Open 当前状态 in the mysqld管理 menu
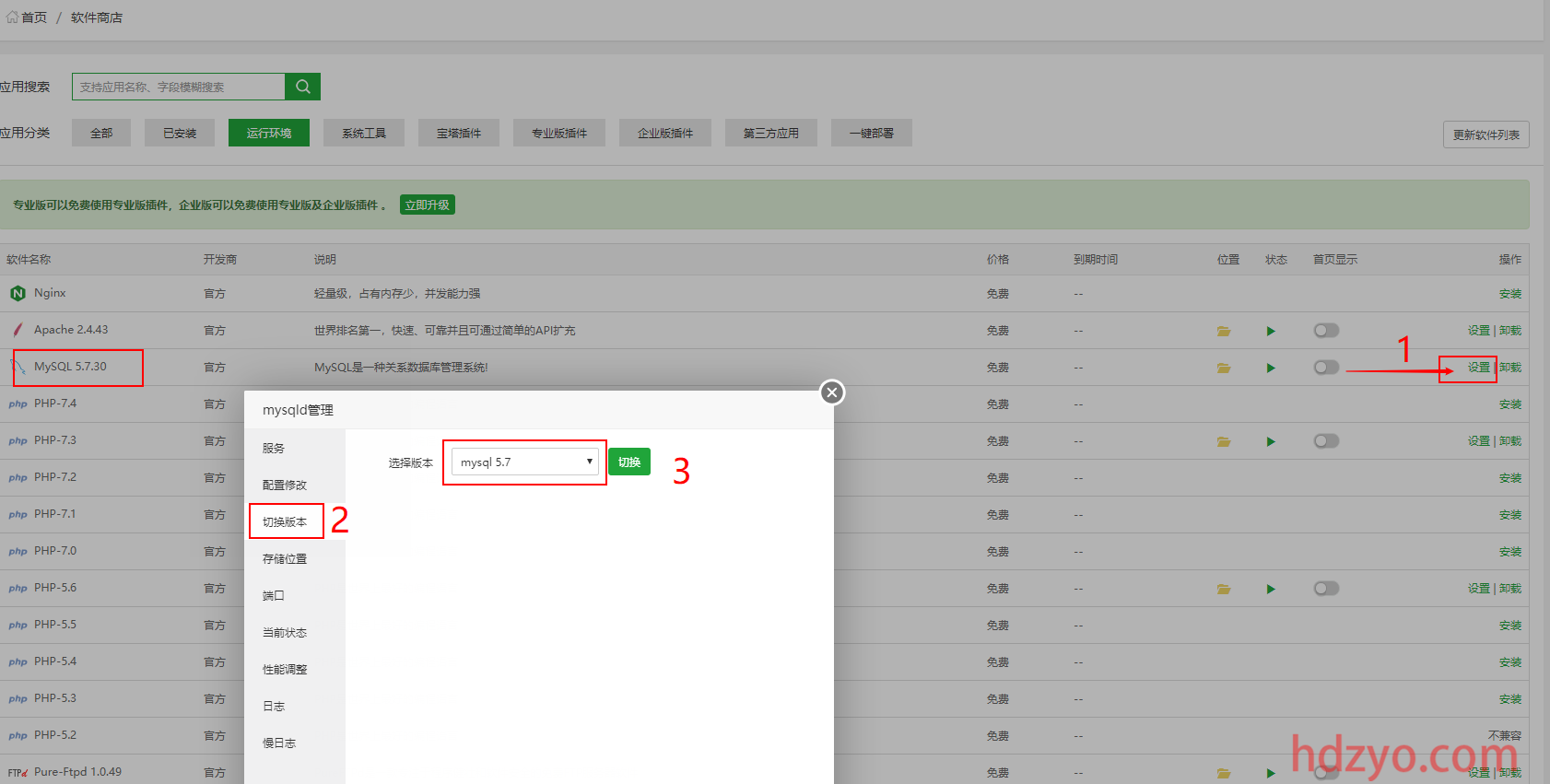 pyautogui.click(x=295, y=633)
